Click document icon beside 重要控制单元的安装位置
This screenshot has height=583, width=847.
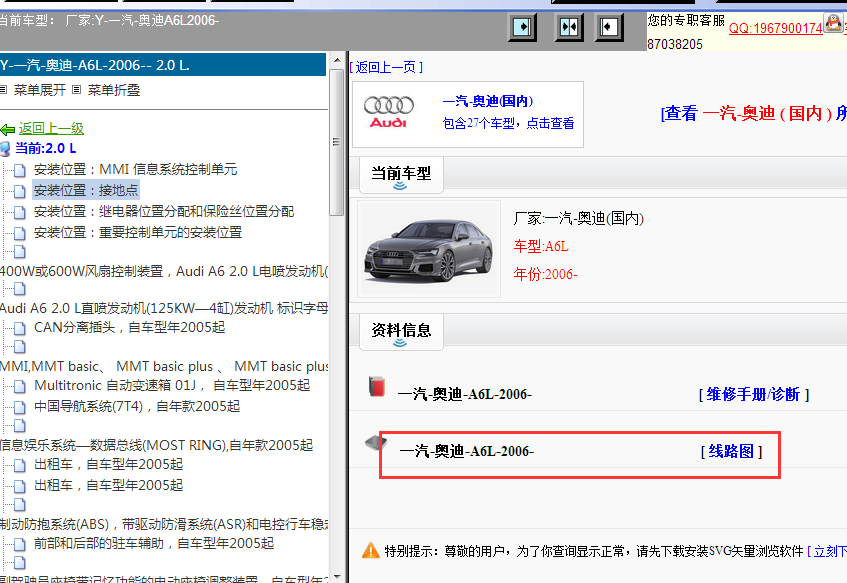pyautogui.click(x=19, y=233)
